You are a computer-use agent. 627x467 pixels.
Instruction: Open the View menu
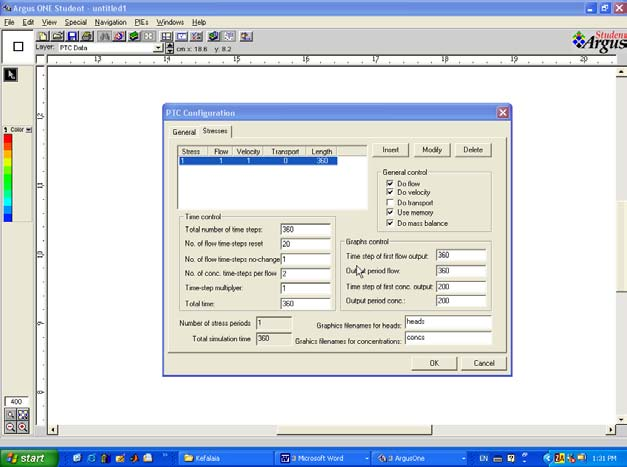49,22
